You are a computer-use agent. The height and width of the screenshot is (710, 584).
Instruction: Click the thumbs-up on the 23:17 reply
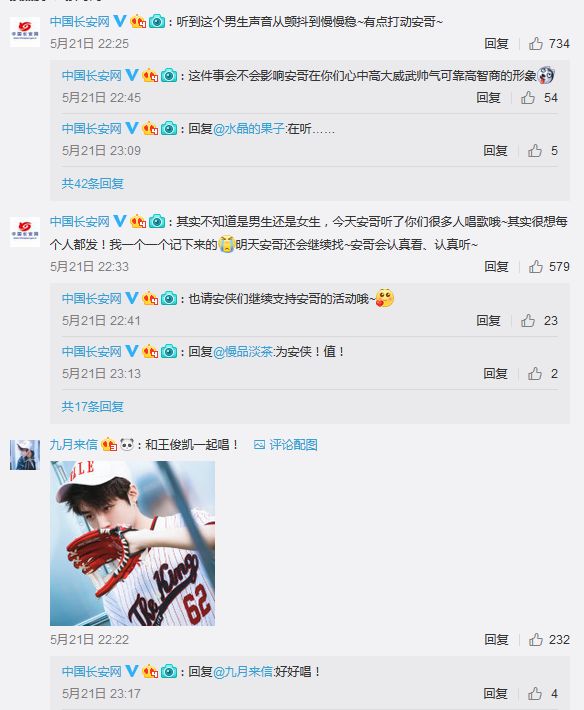point(535,693)
